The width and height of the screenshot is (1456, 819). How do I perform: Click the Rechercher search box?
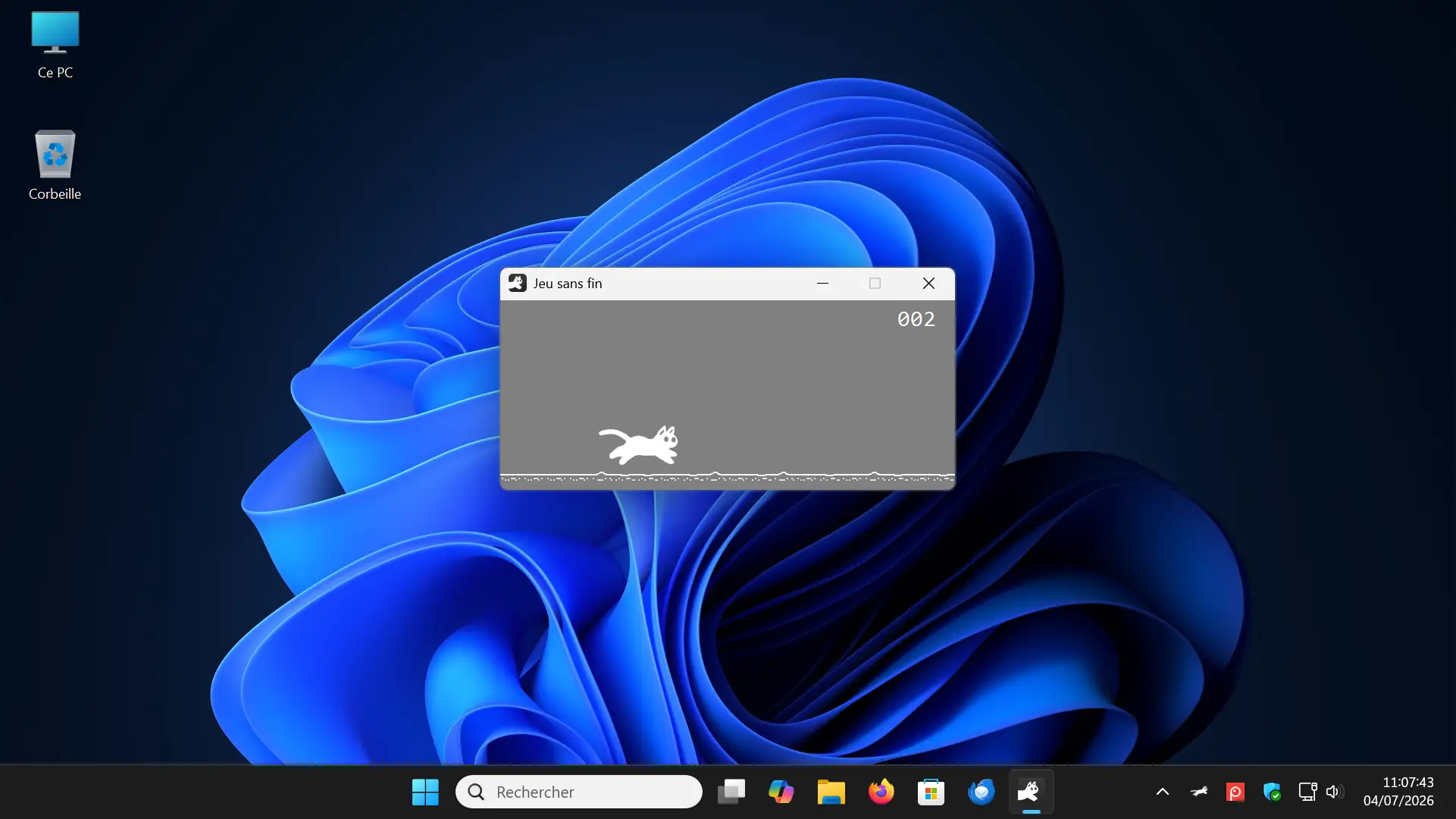[x=579, y=792]
